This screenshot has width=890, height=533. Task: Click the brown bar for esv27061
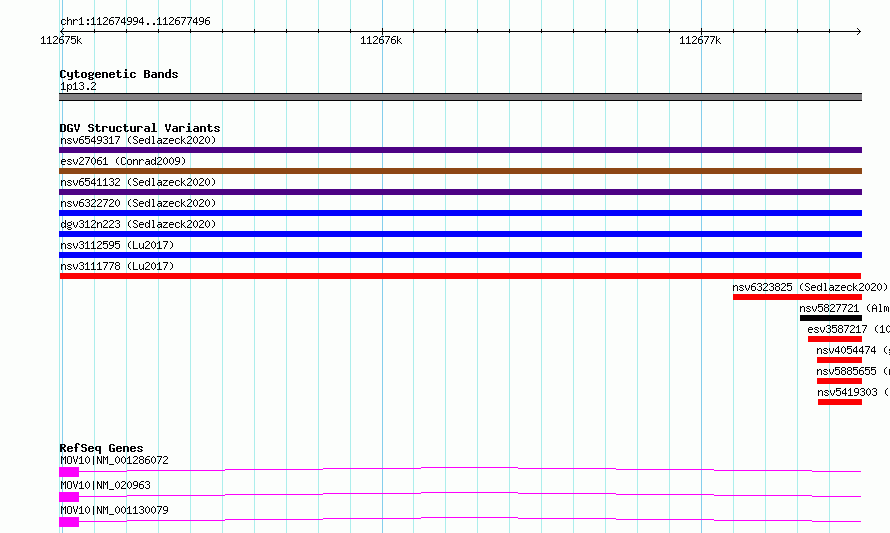(460, 171)
